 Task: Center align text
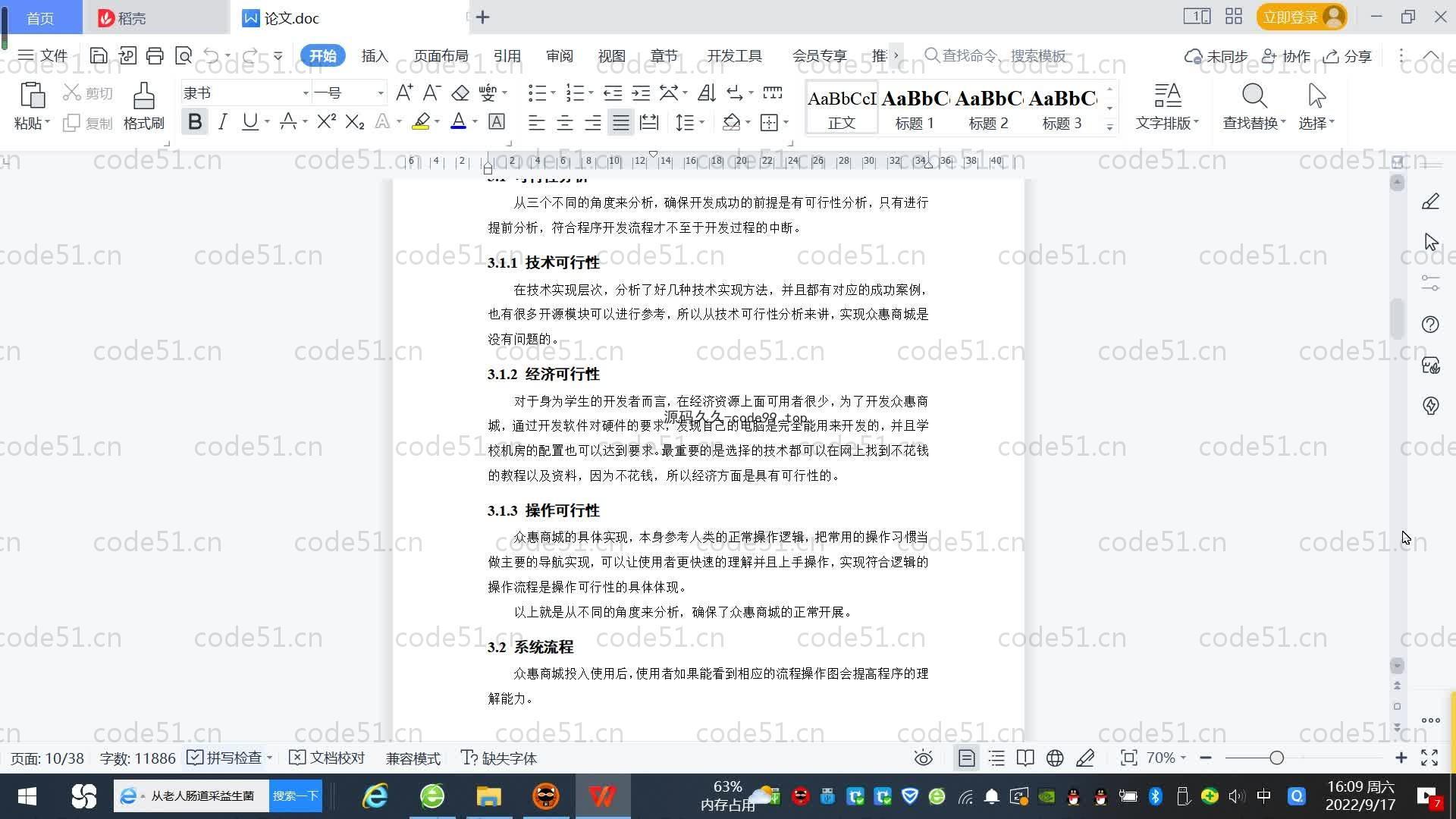coord(564,122)
